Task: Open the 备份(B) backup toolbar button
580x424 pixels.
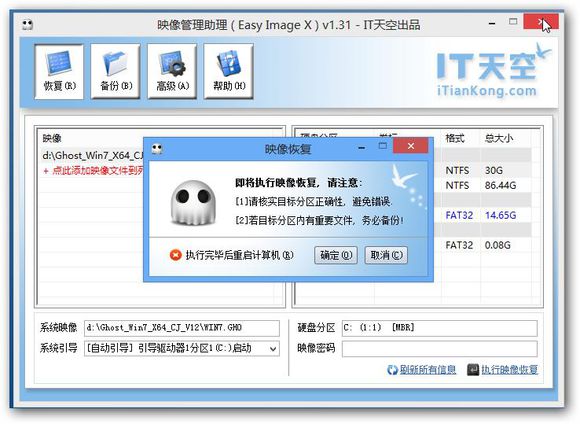Action: (x=115, y=72)
